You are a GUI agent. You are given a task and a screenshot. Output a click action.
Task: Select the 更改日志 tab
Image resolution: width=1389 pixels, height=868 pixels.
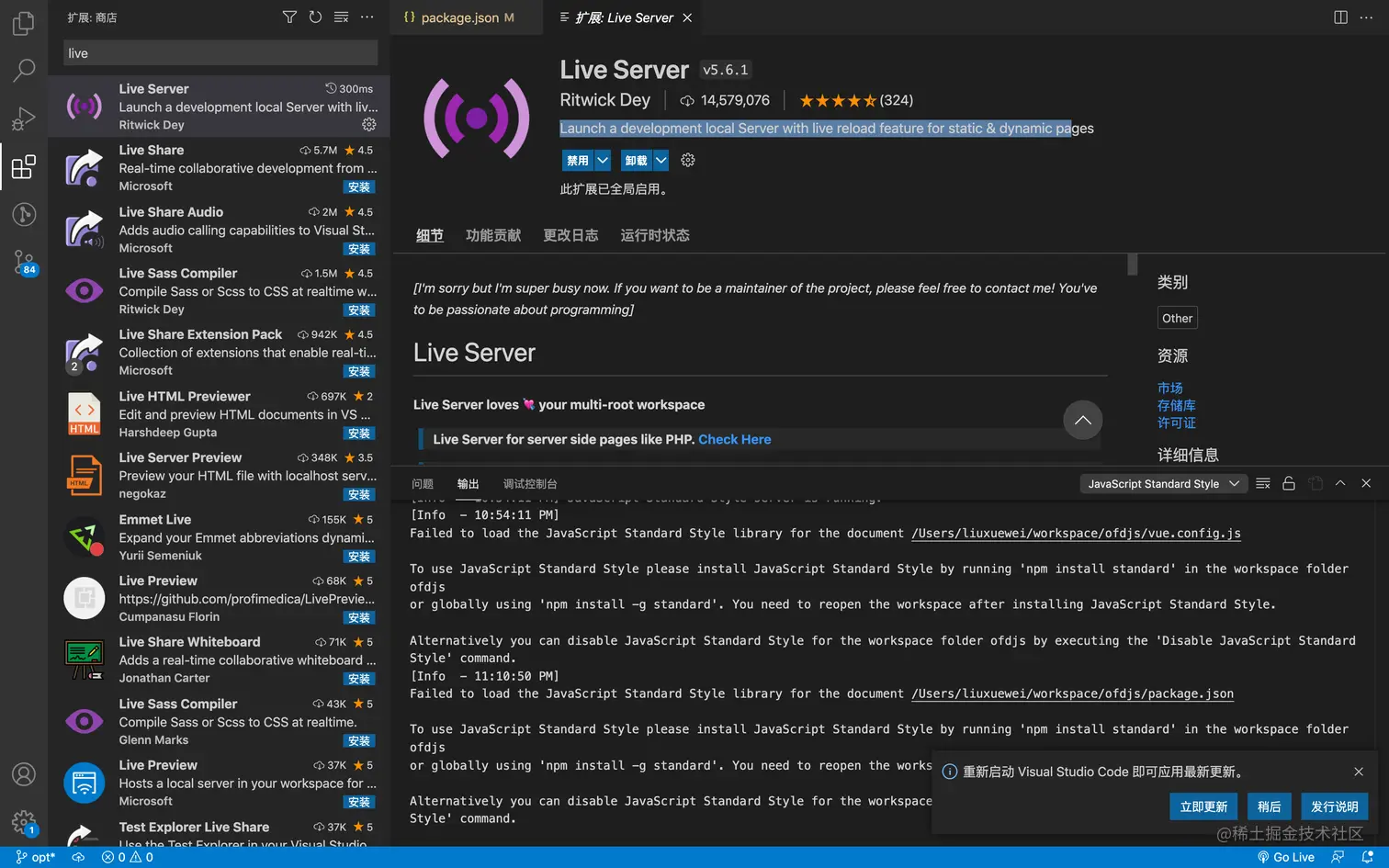pos(570,235)
